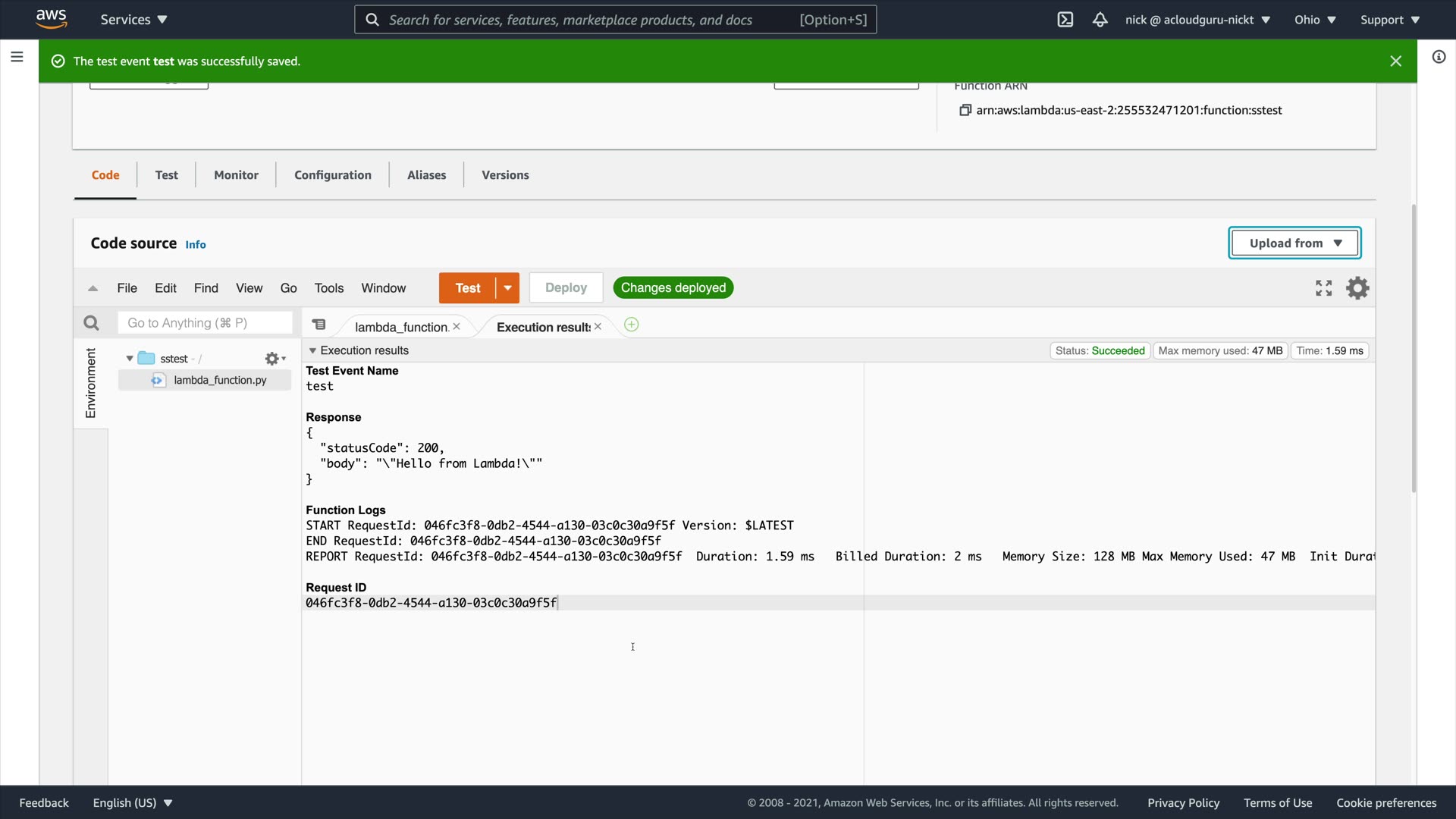
Task: Toggle the Environment side panel
Action: pyautogui.click(x=91, y=383)
